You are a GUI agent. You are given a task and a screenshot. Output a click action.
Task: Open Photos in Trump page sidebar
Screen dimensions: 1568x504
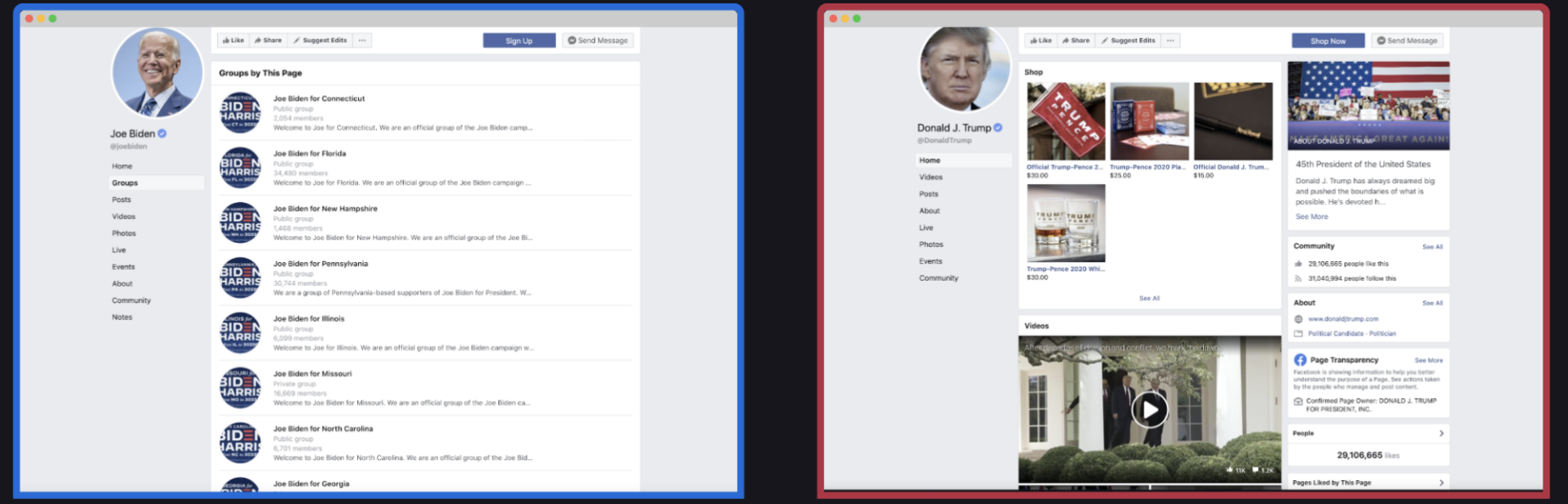931,244
